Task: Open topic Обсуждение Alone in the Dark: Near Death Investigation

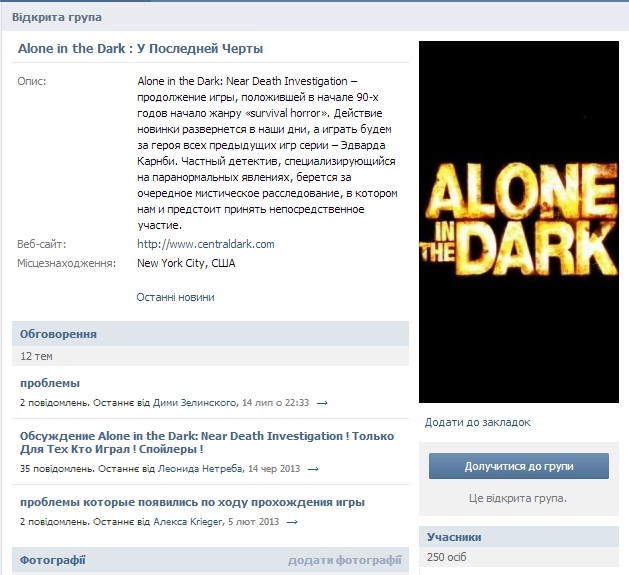Action: click(x=207, y=442)
